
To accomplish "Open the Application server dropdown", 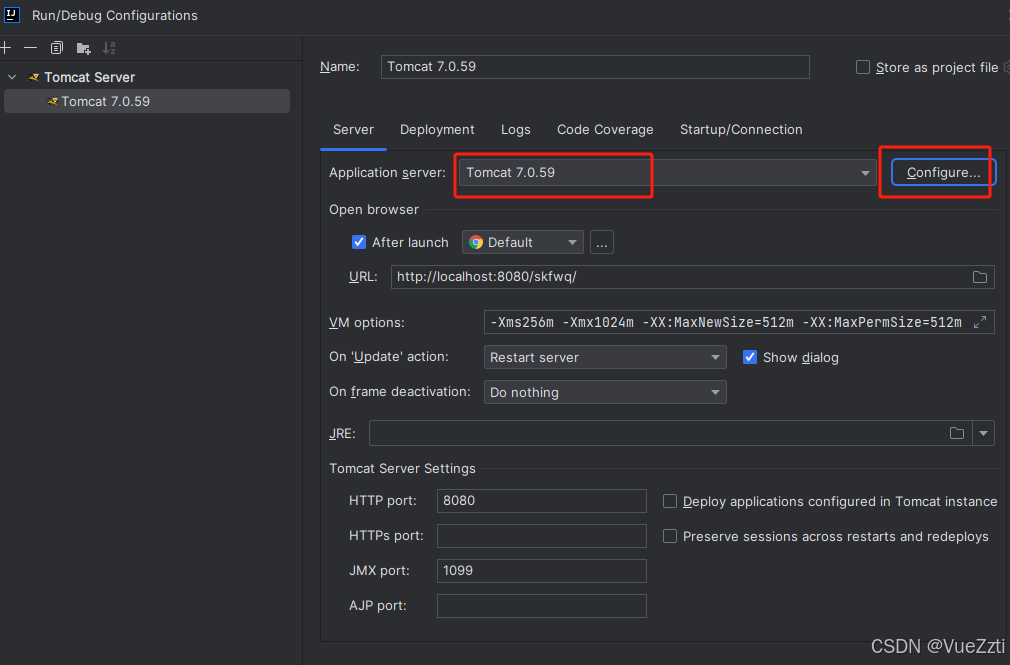I will pyautogui.click(x=667, y=173).
